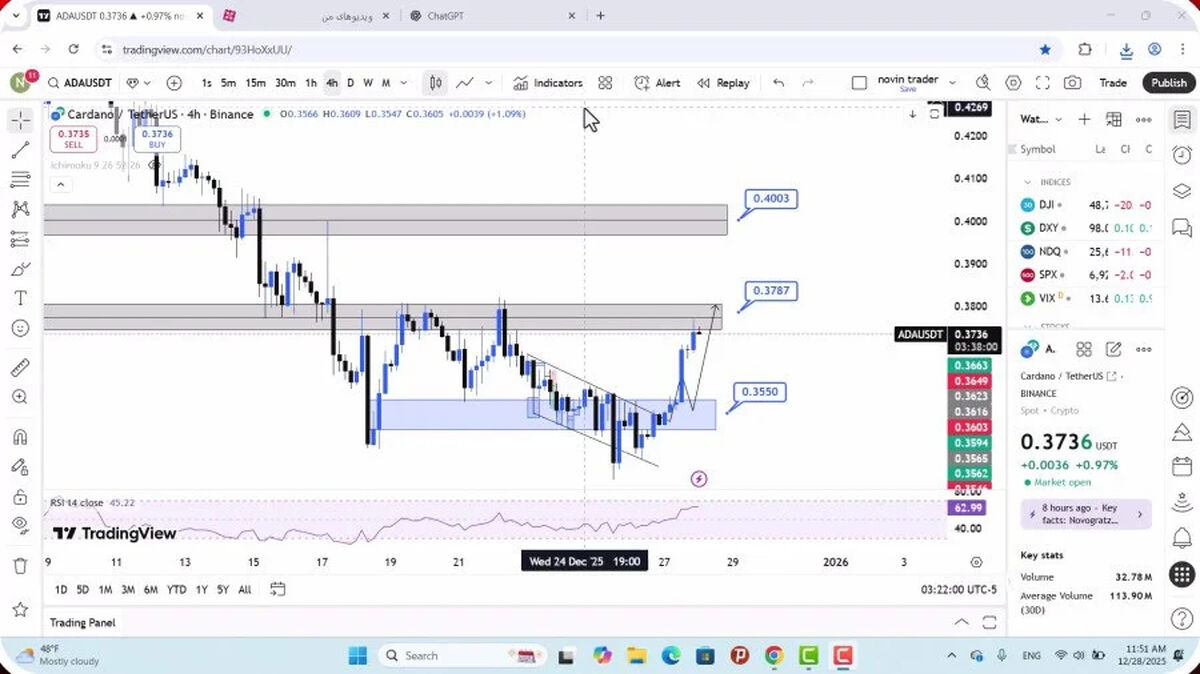This screenshot has height=674, width=1200.
Task: Start bar Replay mode
Action: click(723, 83)
